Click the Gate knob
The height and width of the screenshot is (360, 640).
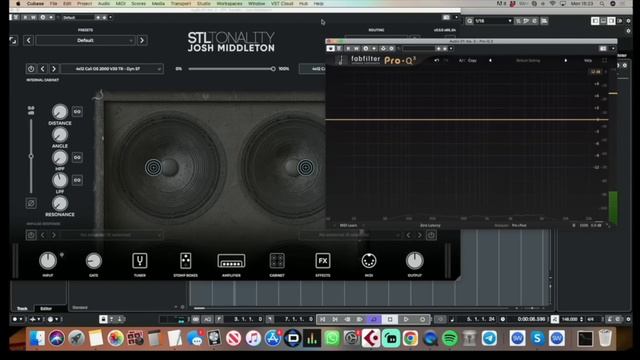(x=93, y=261)
